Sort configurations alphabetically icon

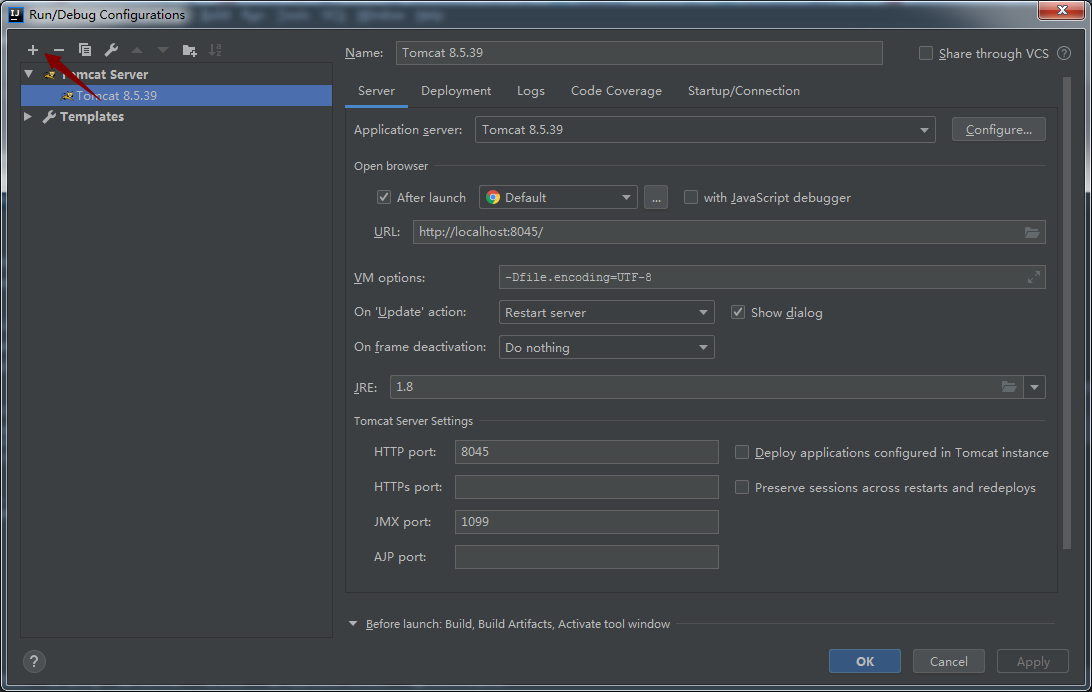[x=215, y=49]
